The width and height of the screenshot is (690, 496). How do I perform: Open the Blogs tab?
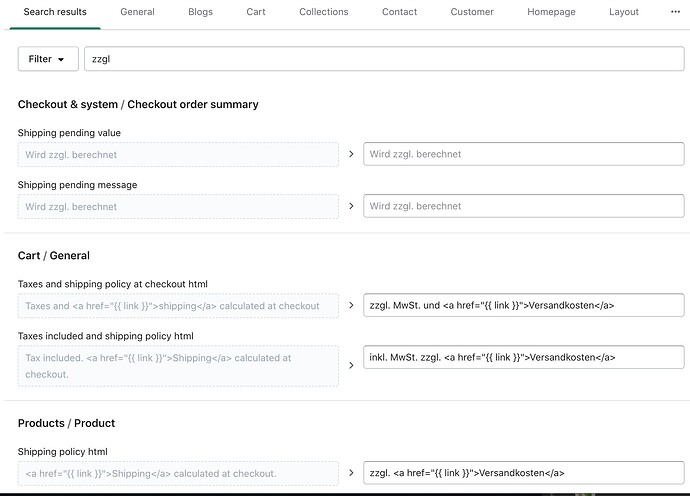[200, 12]
